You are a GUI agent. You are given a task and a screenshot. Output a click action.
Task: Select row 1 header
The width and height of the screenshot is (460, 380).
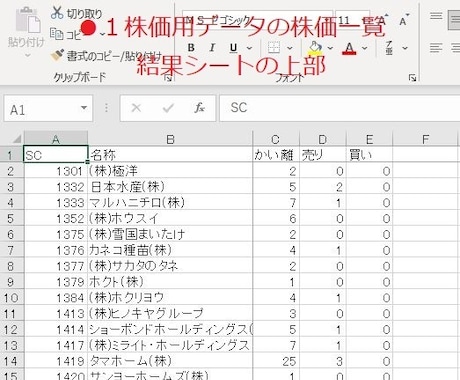click(x=11, y=155)
